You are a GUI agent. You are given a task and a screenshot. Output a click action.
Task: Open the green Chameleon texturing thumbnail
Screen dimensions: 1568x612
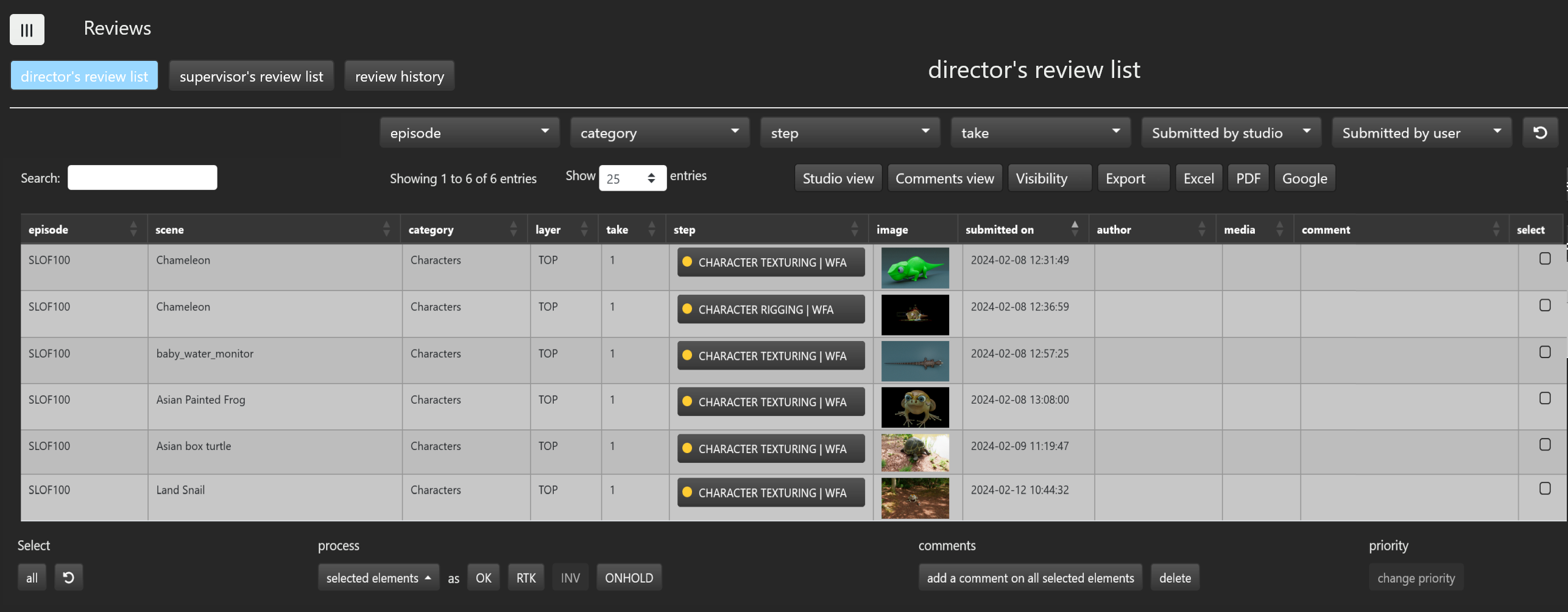914,268
